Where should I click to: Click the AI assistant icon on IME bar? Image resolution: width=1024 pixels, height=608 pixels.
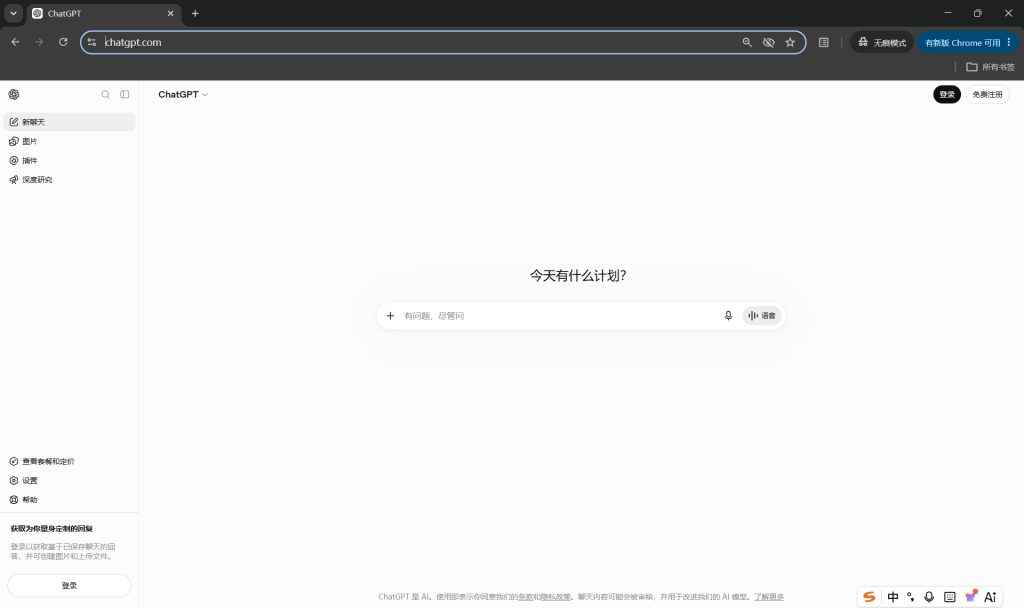(990, 596)
